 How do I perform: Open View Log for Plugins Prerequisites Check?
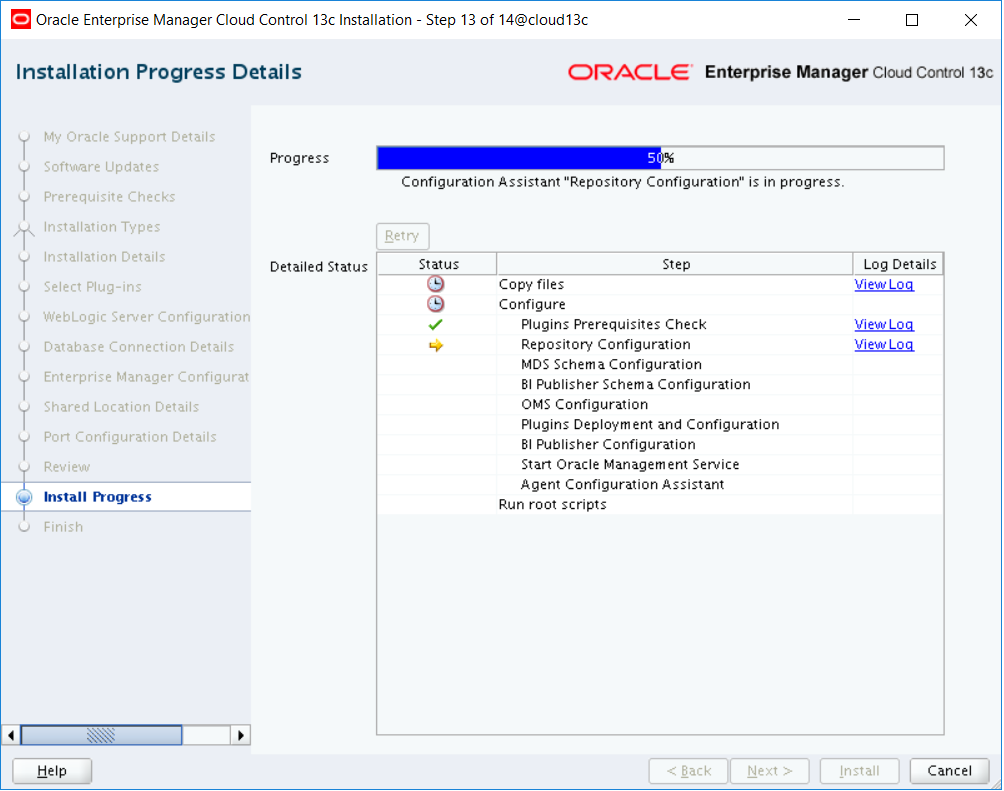(884, 325)
